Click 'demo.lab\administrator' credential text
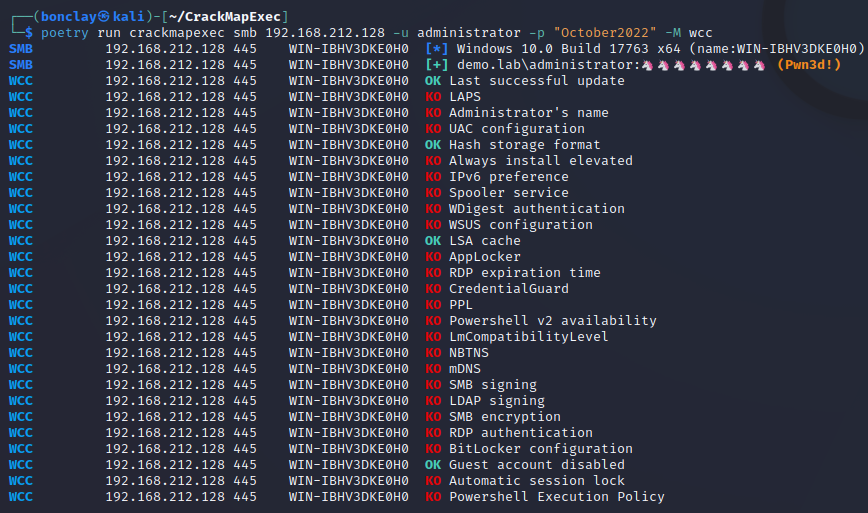Image resolution: width=868 pixels, height=513 pixels. pos(545,65)
